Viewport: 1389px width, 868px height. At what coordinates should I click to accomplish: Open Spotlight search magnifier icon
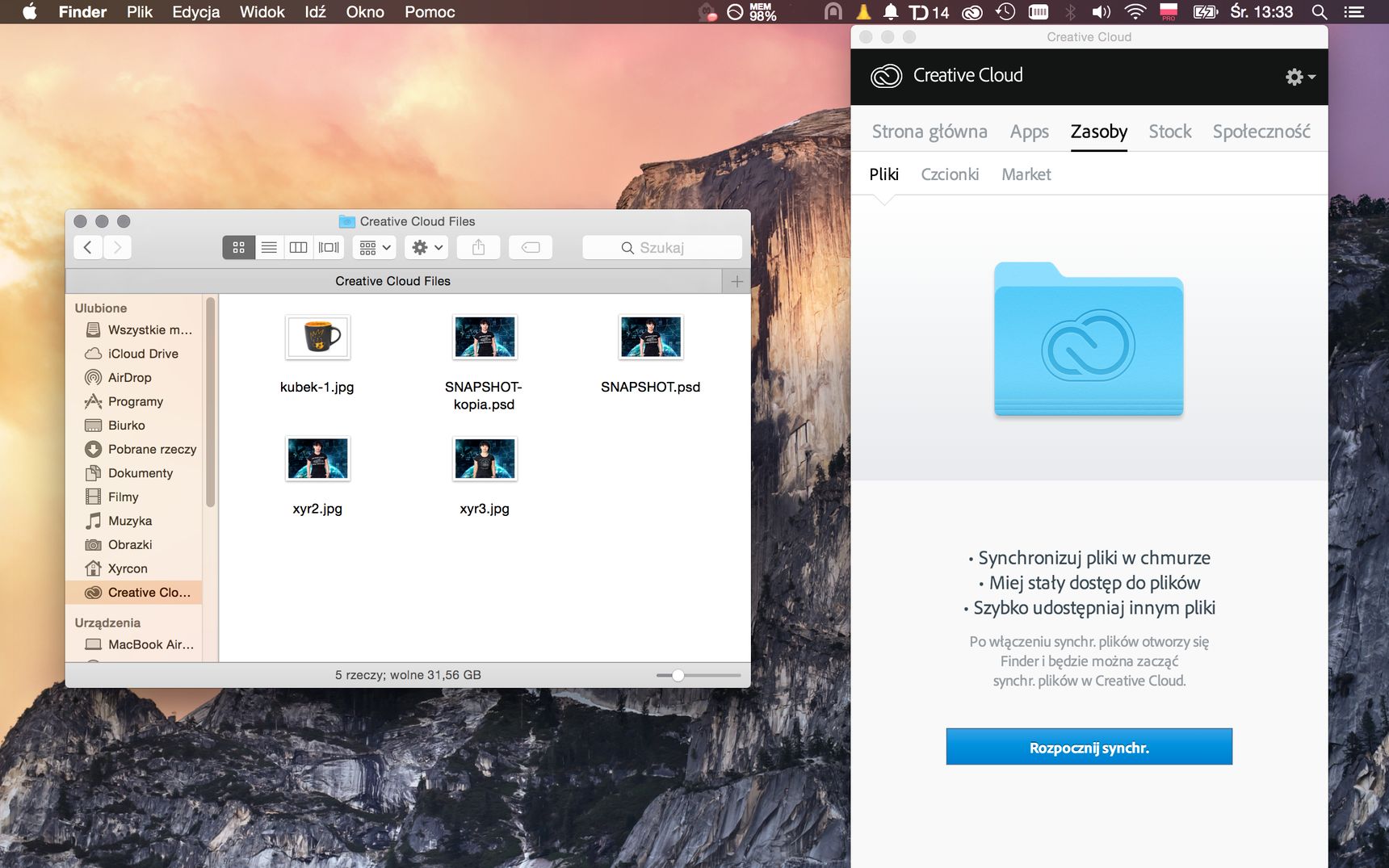1320,11
